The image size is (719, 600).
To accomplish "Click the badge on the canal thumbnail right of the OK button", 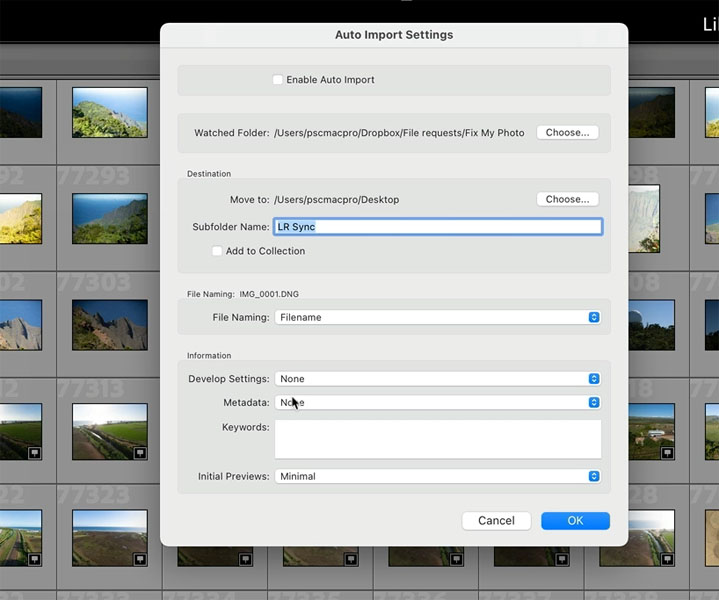I will [x=667, y=559].
